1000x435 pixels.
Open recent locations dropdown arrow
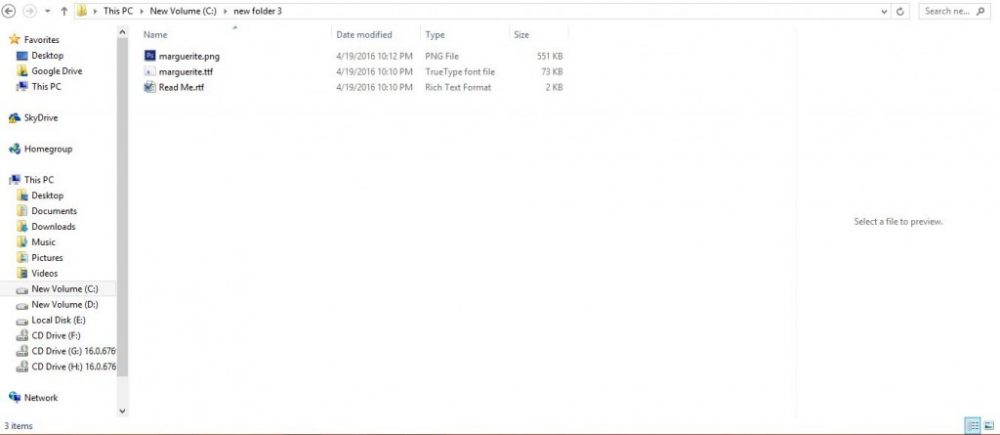tap(48, 11)
